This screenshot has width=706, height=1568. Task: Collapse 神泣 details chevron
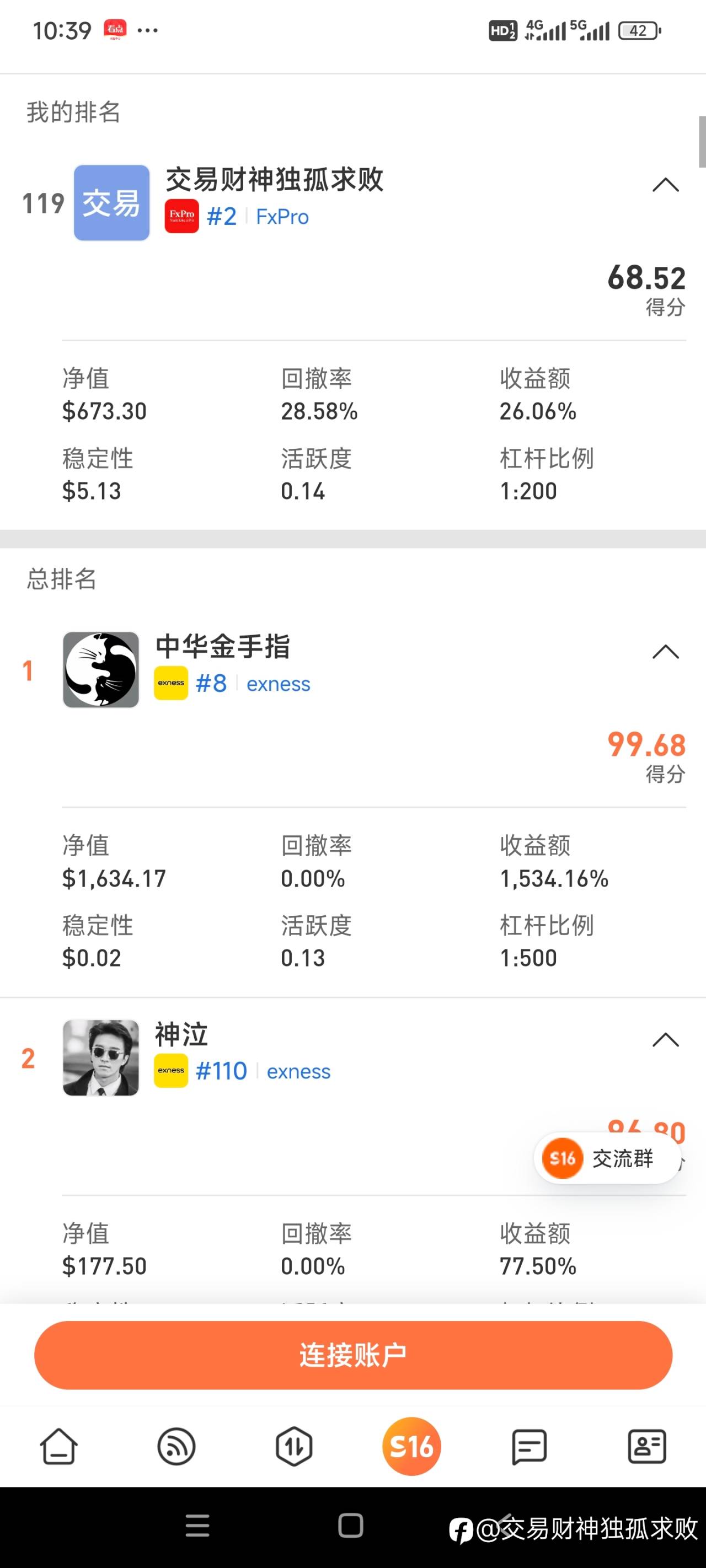665,1039
